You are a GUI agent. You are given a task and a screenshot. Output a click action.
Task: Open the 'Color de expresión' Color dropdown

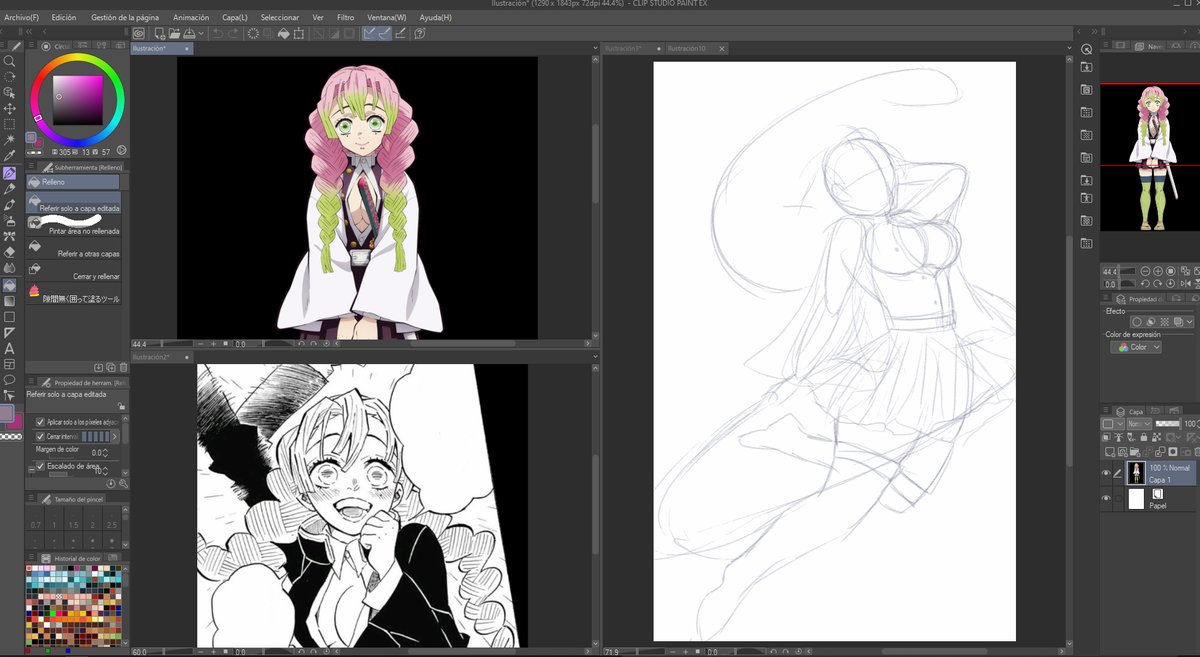coord(1136,347)
